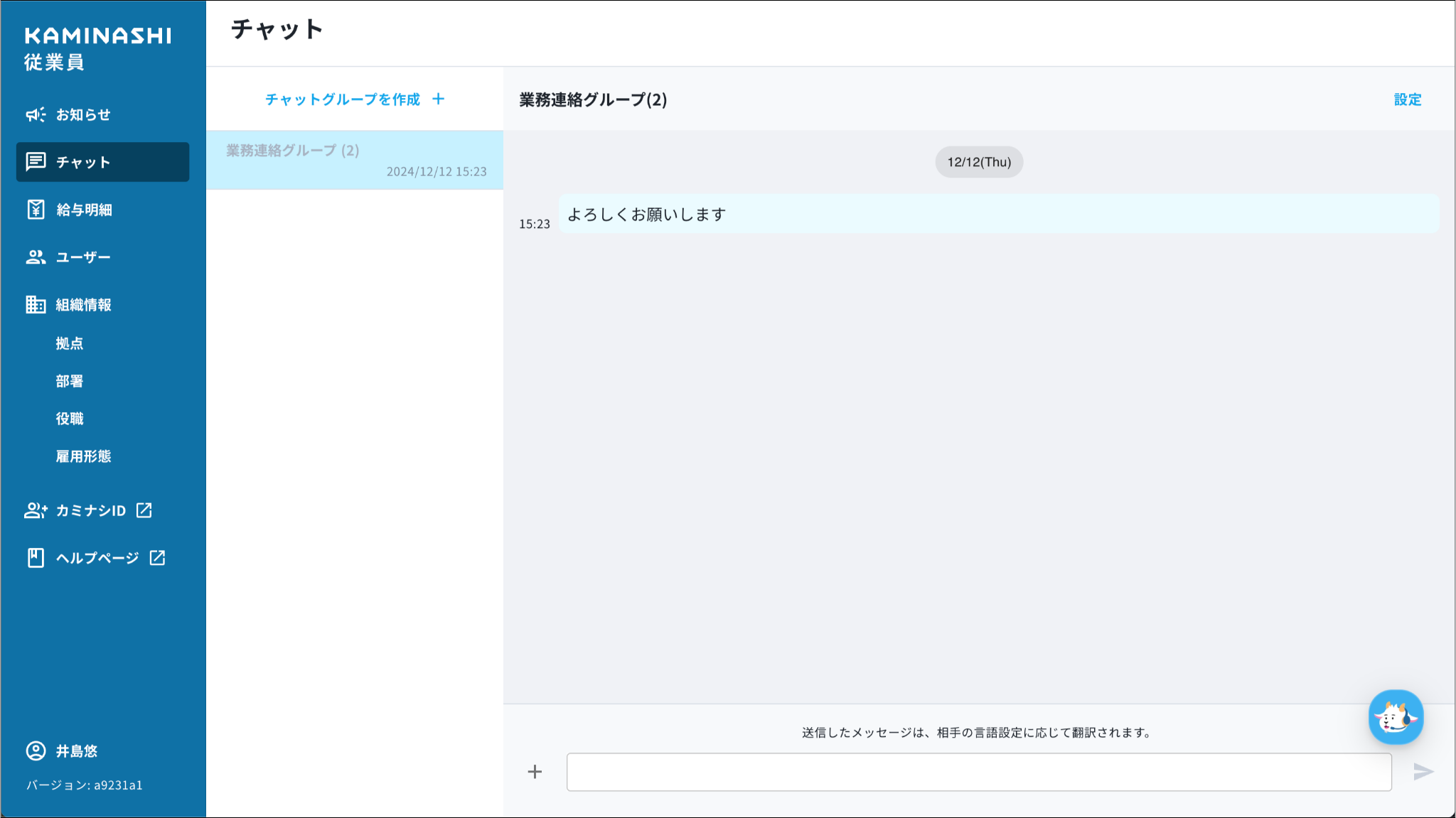The image size is (1456, 818).
Task: Select 業務連絡グループ (2) in chat list
Action: pos(354,160)
